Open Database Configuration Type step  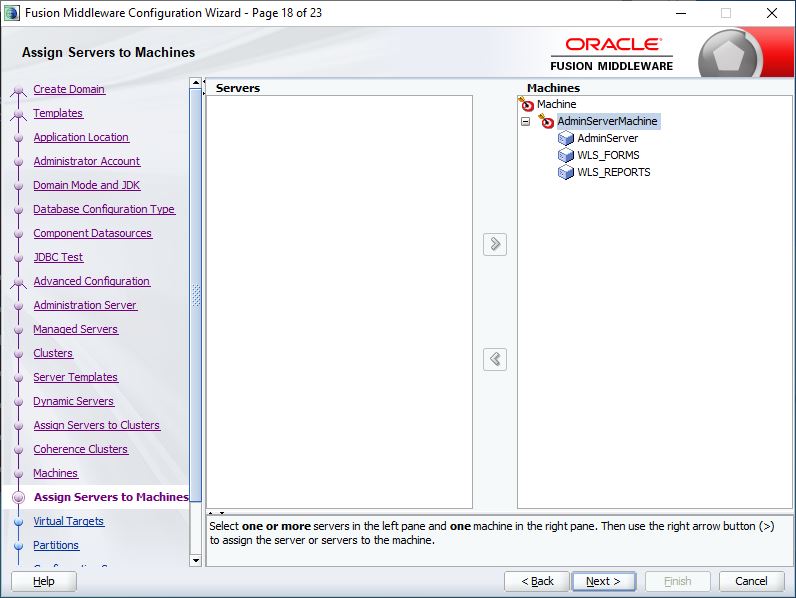click(x=104, y=209)
